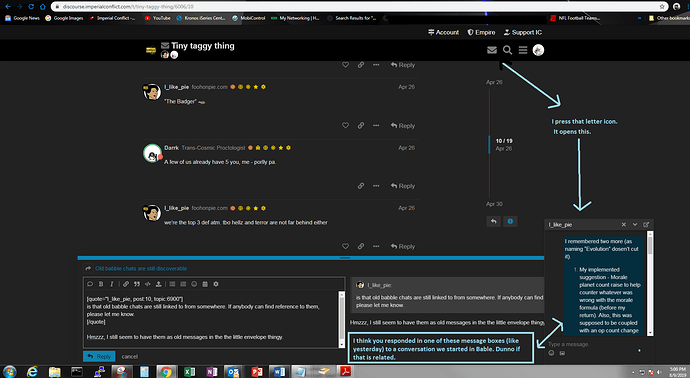690x378 pixels.
Task: Toggle italic formatting in the composer
Action: pos(112,284)
